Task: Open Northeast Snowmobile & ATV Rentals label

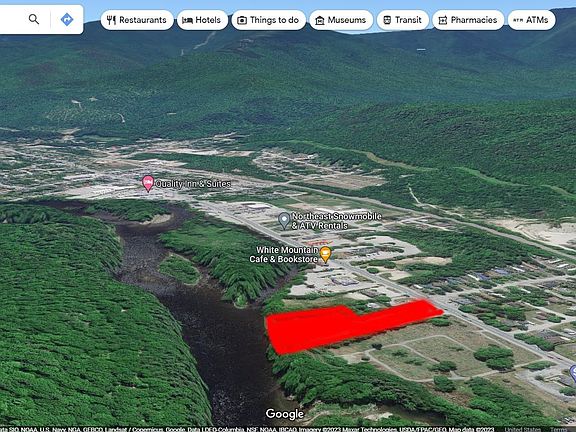Action: pyautogui.click(x=336, y=221)
